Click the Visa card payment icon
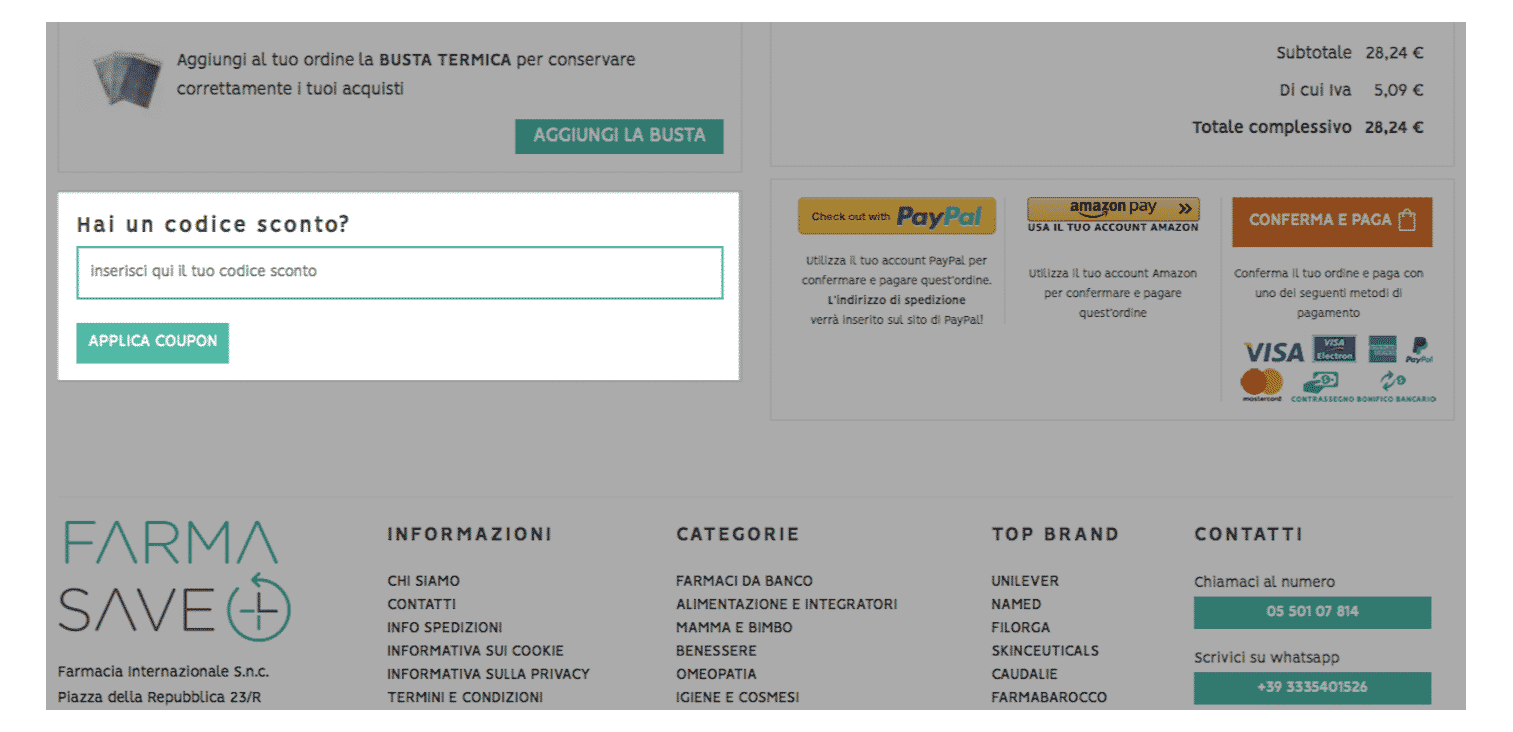The height and width of the screenshot is (732, 1513). point(1273,352)
